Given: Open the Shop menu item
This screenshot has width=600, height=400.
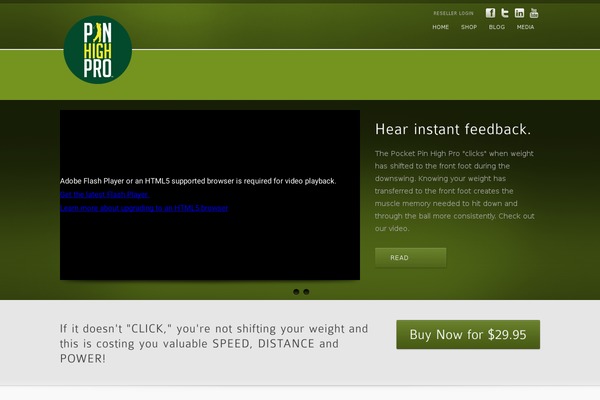Looking at the screenshot, I should coord(469,27).
